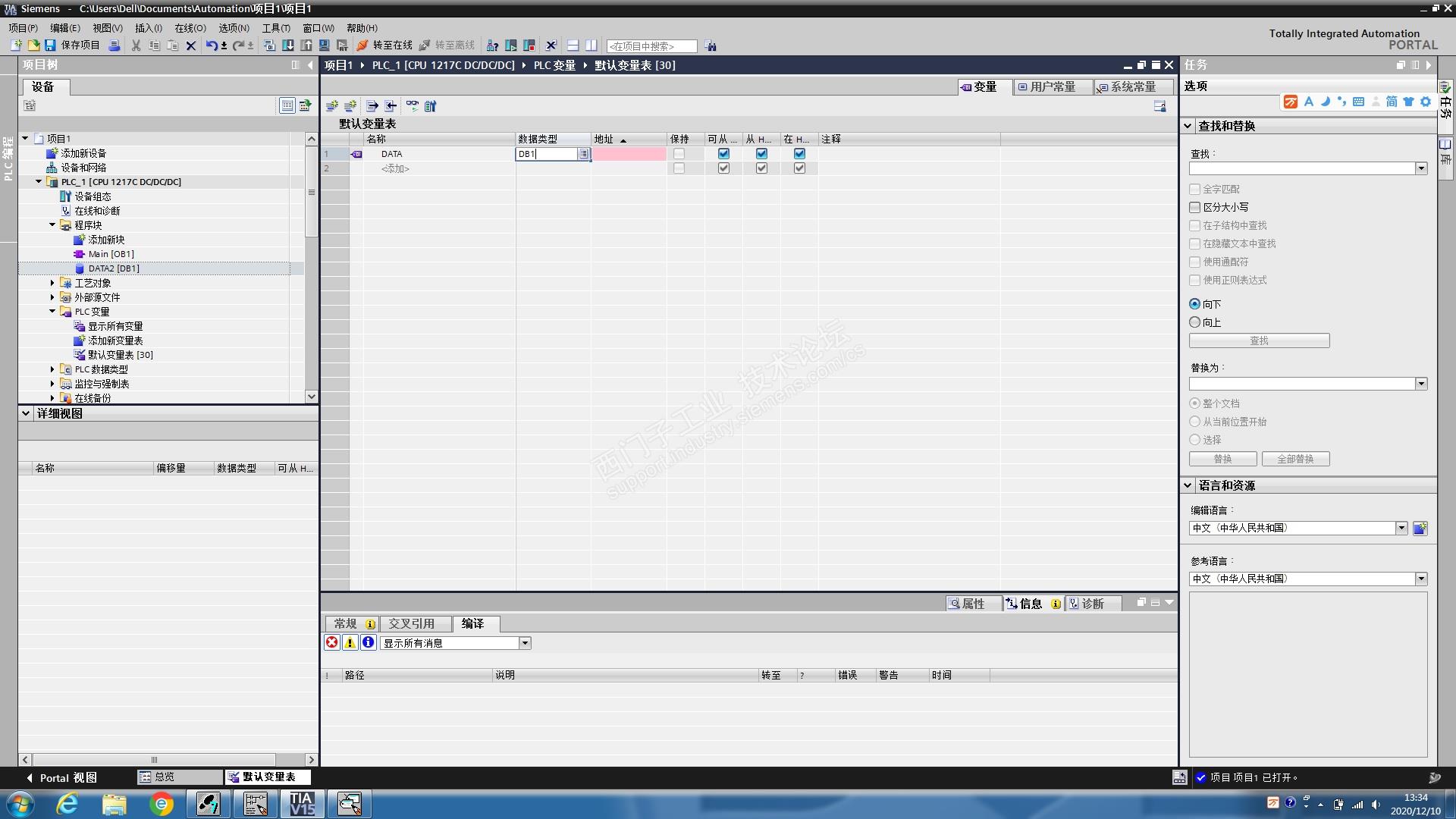Click the Delete X icon in toolbar
This screenshot has height=819, width=1456.
[191, 45]
